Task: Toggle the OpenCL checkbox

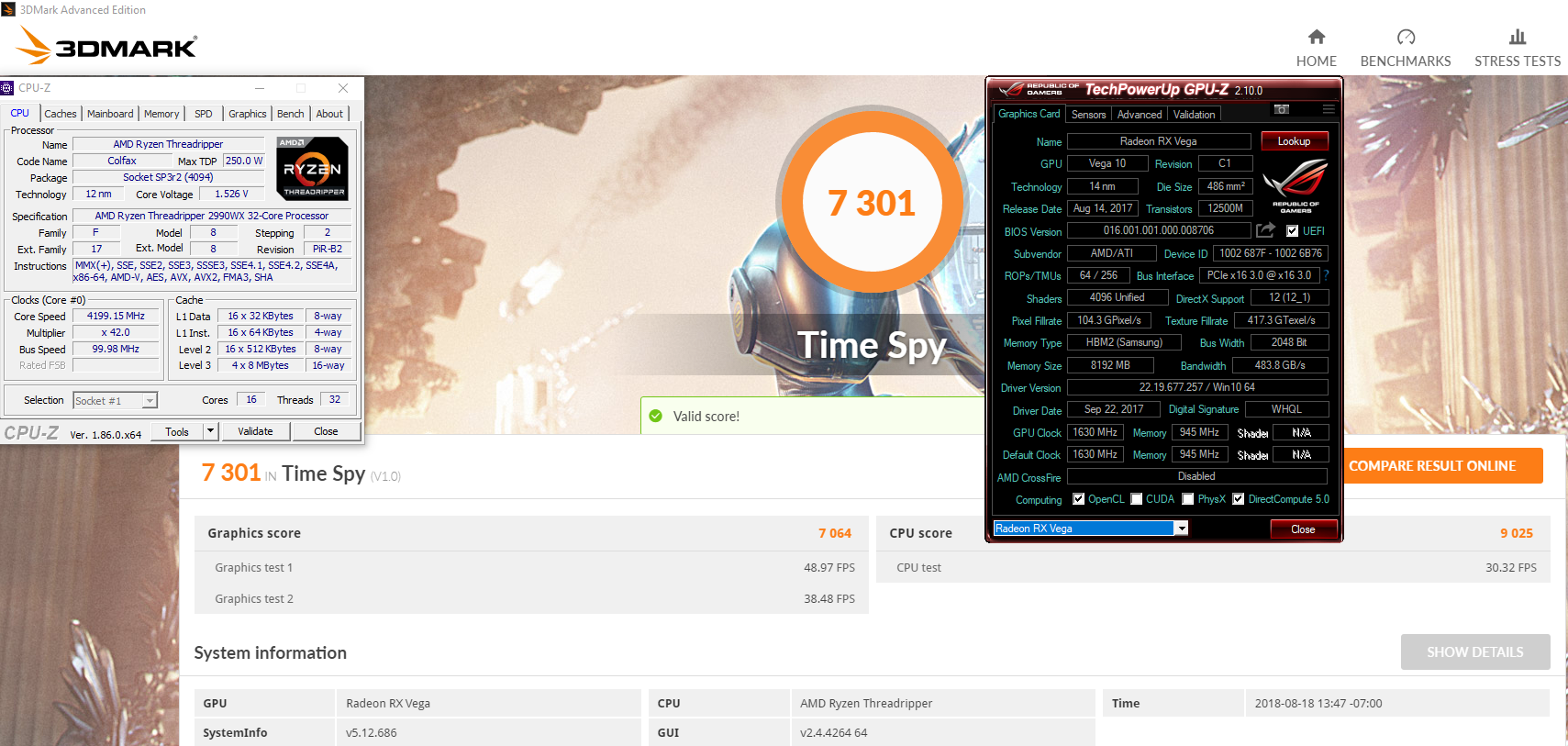Action: pos(1079,499)
